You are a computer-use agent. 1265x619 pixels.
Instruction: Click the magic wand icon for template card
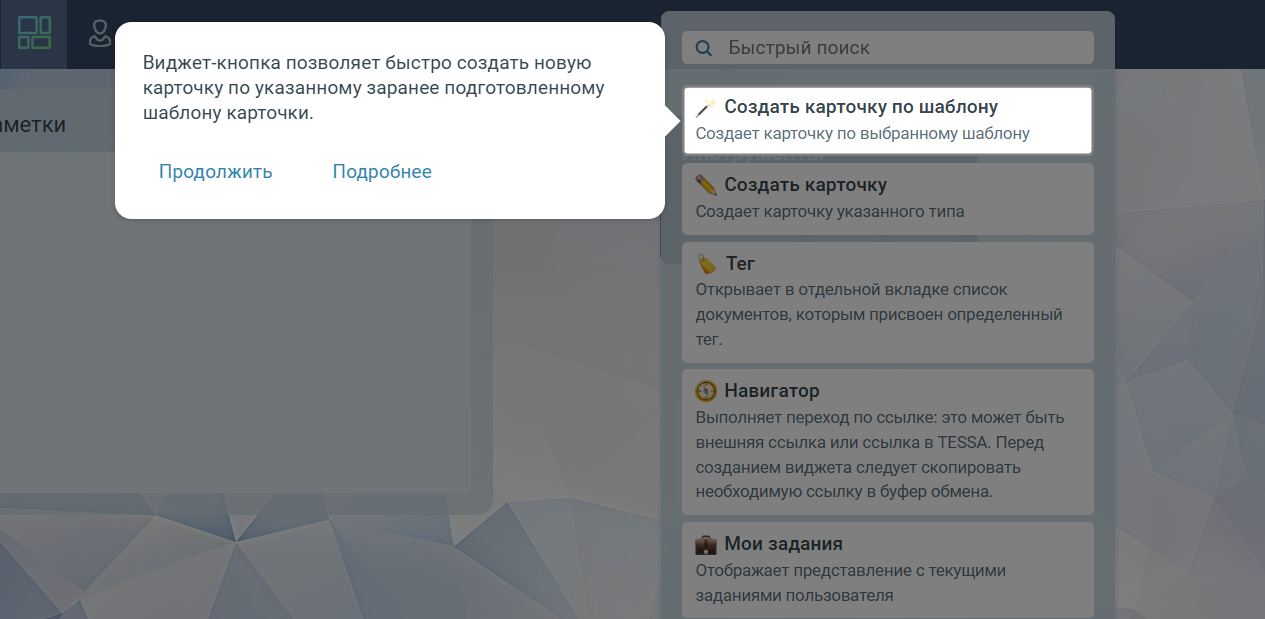706,107
